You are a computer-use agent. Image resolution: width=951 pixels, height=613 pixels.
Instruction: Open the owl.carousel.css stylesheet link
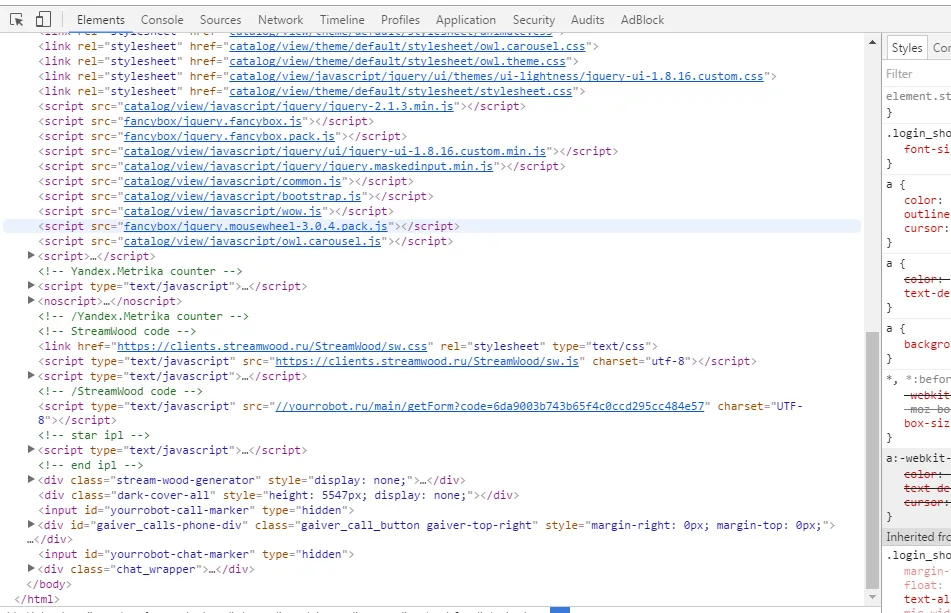(x=407, y=46)
